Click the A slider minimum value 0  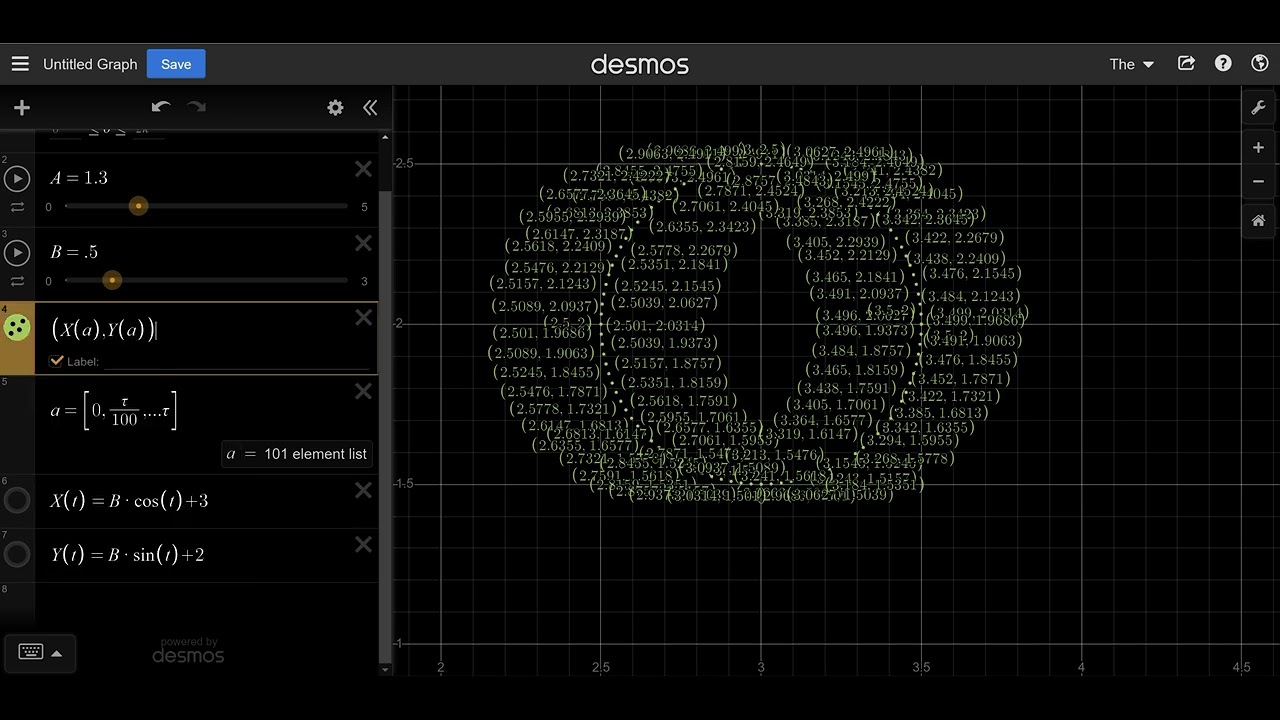[x=48, y=207]
